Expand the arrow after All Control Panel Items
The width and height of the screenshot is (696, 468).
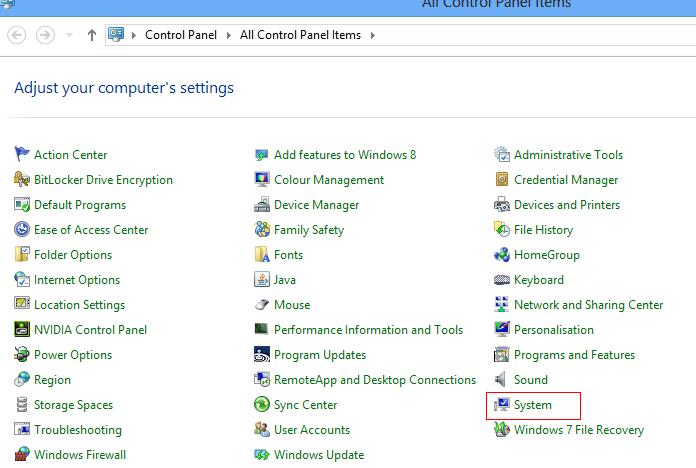[x=372, y=35]
